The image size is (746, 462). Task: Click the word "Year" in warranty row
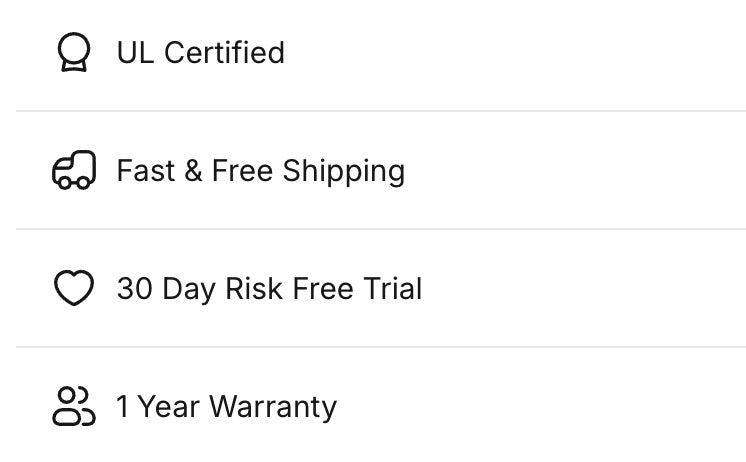click(x=168, y=407)
